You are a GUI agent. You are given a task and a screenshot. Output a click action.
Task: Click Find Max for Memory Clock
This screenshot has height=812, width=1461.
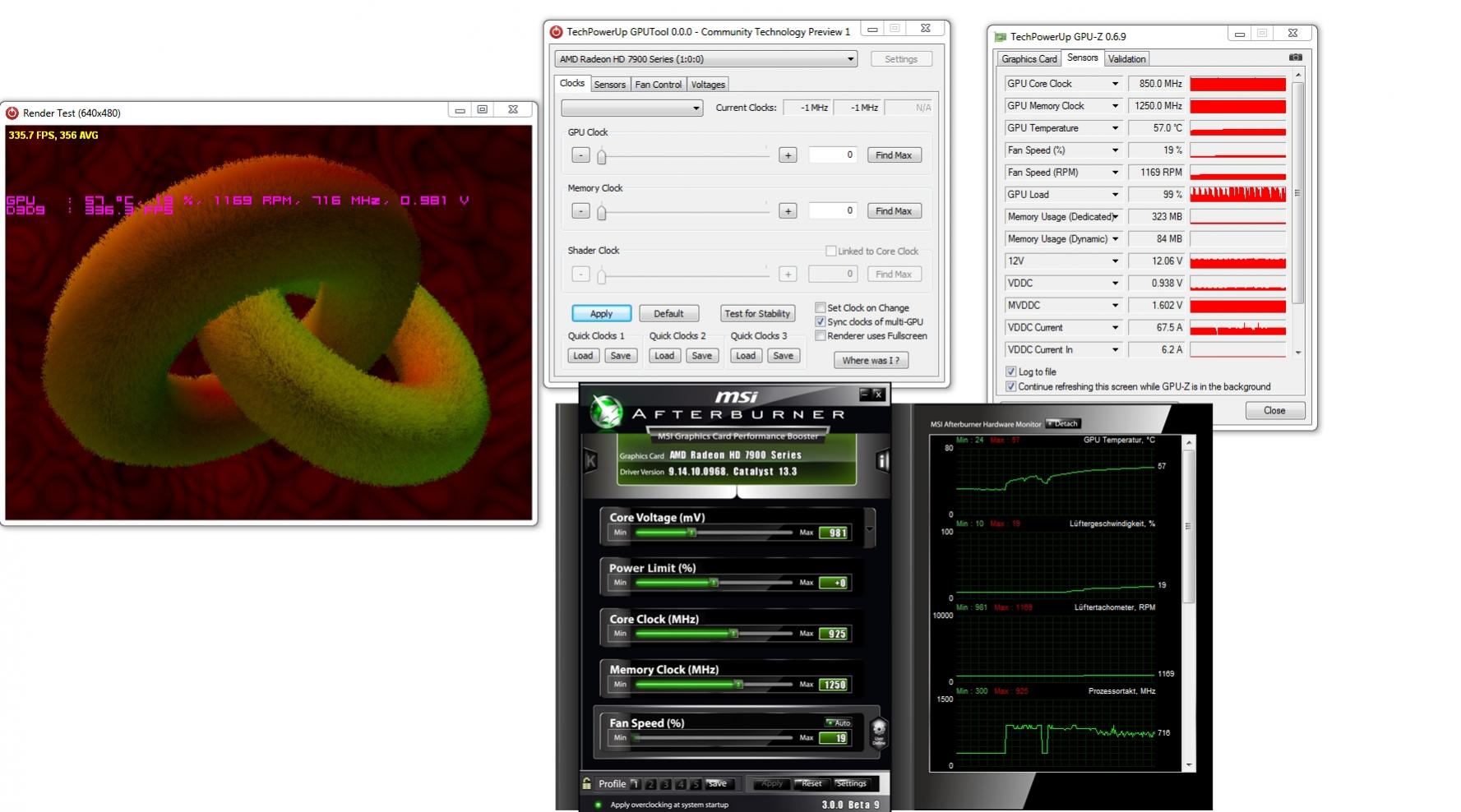click(x=894, y=211)
